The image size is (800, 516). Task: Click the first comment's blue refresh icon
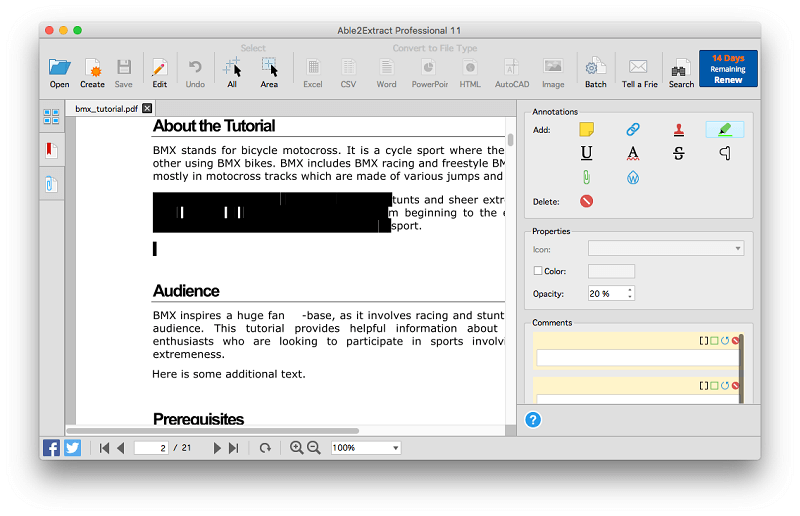pyautogui.click(x=724, y=340)
